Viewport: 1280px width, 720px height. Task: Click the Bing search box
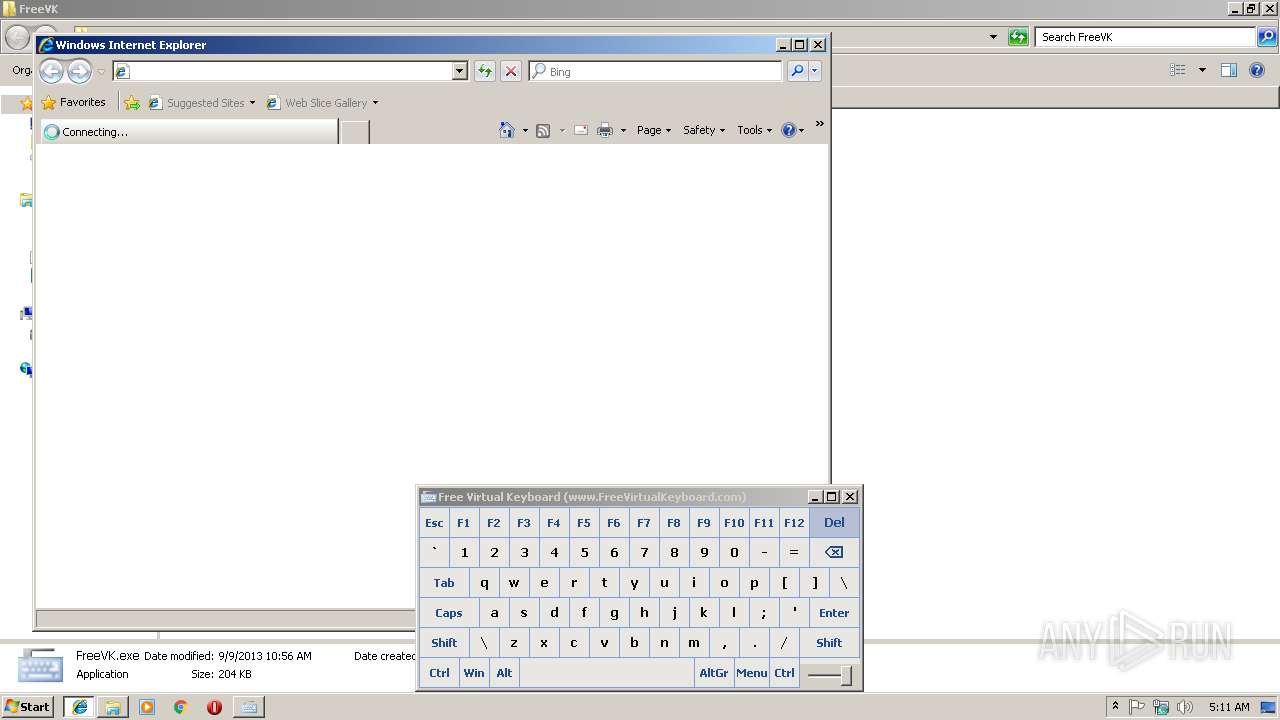pos(656,72)
